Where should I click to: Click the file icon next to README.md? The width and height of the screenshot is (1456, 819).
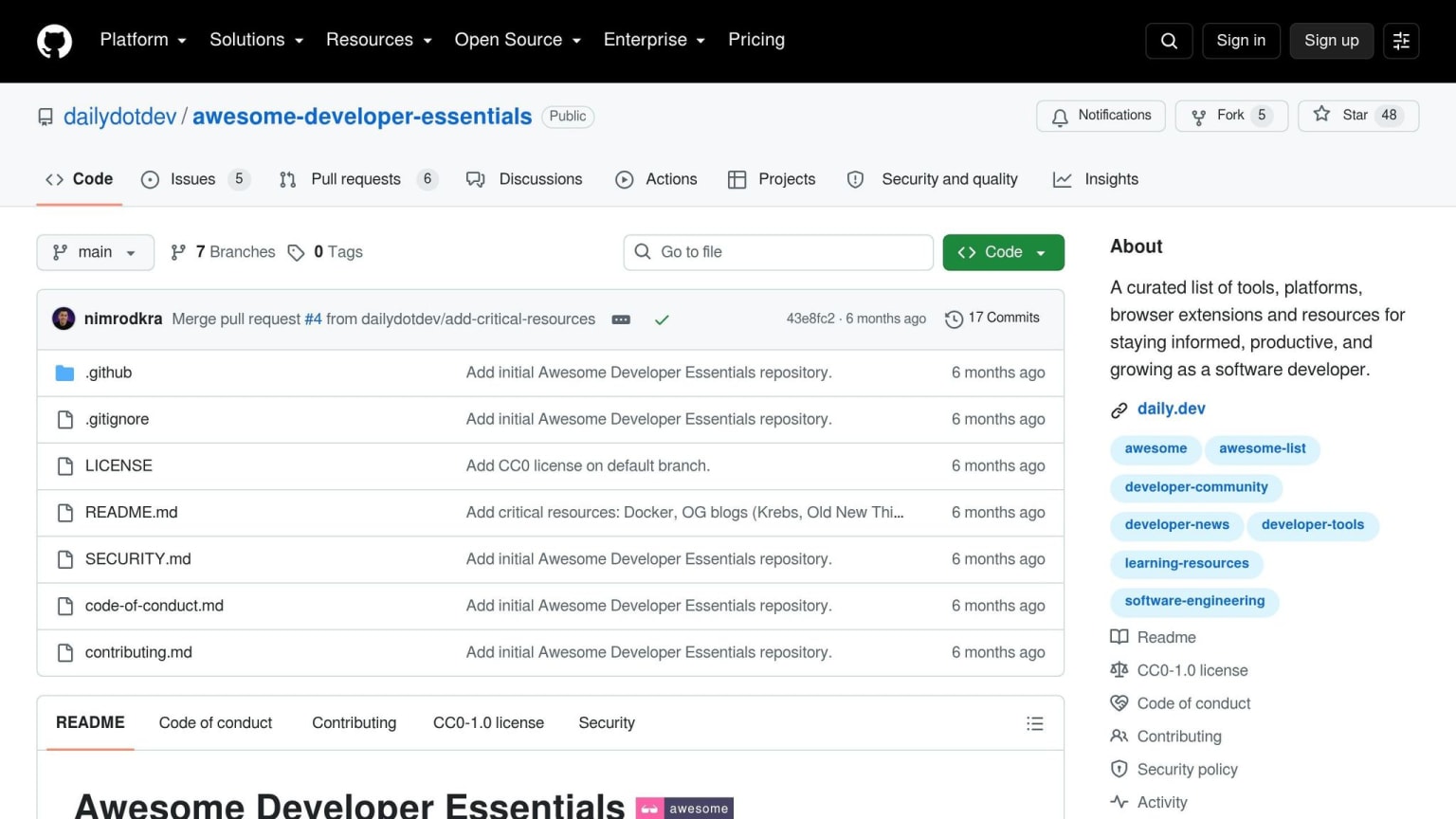[x=64, y=513]
